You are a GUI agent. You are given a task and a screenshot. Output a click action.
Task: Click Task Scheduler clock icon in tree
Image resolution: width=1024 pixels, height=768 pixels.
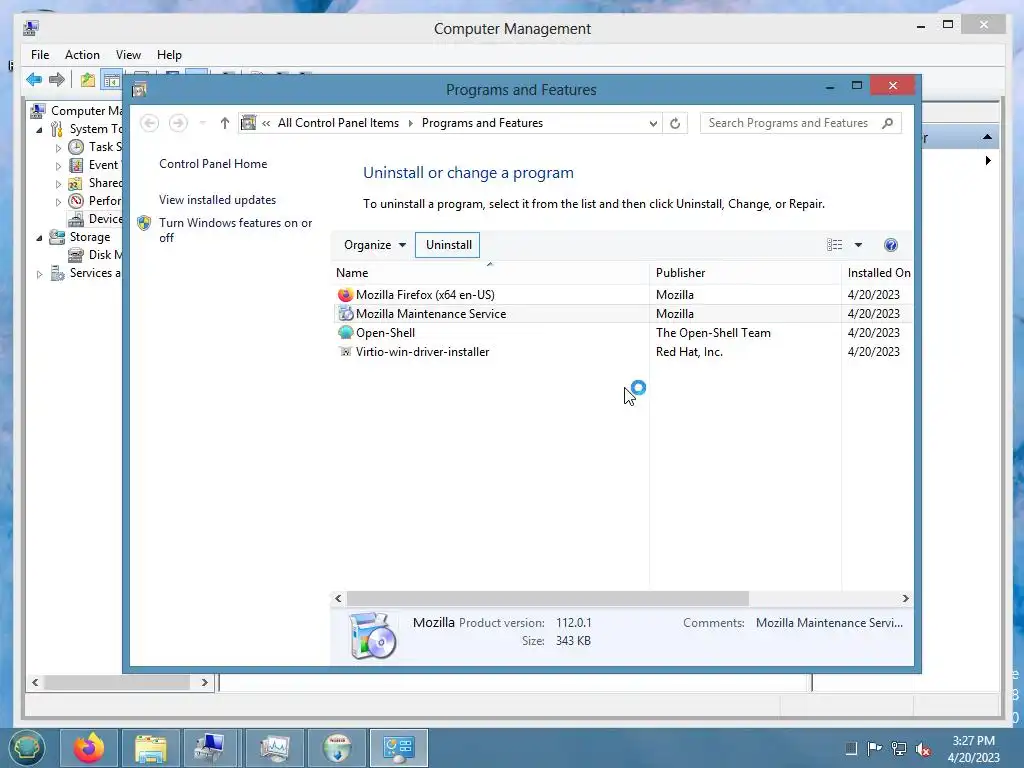coord(76,147)
